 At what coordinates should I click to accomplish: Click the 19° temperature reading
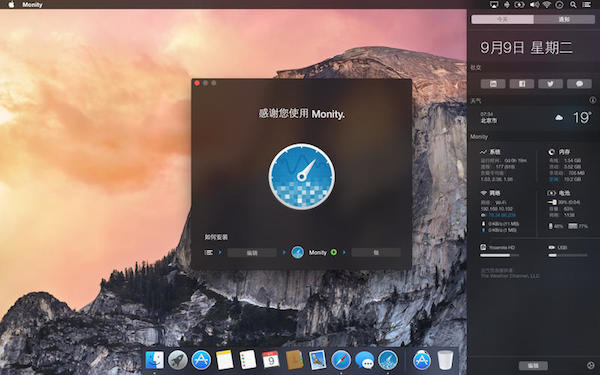tap(582, 117)
